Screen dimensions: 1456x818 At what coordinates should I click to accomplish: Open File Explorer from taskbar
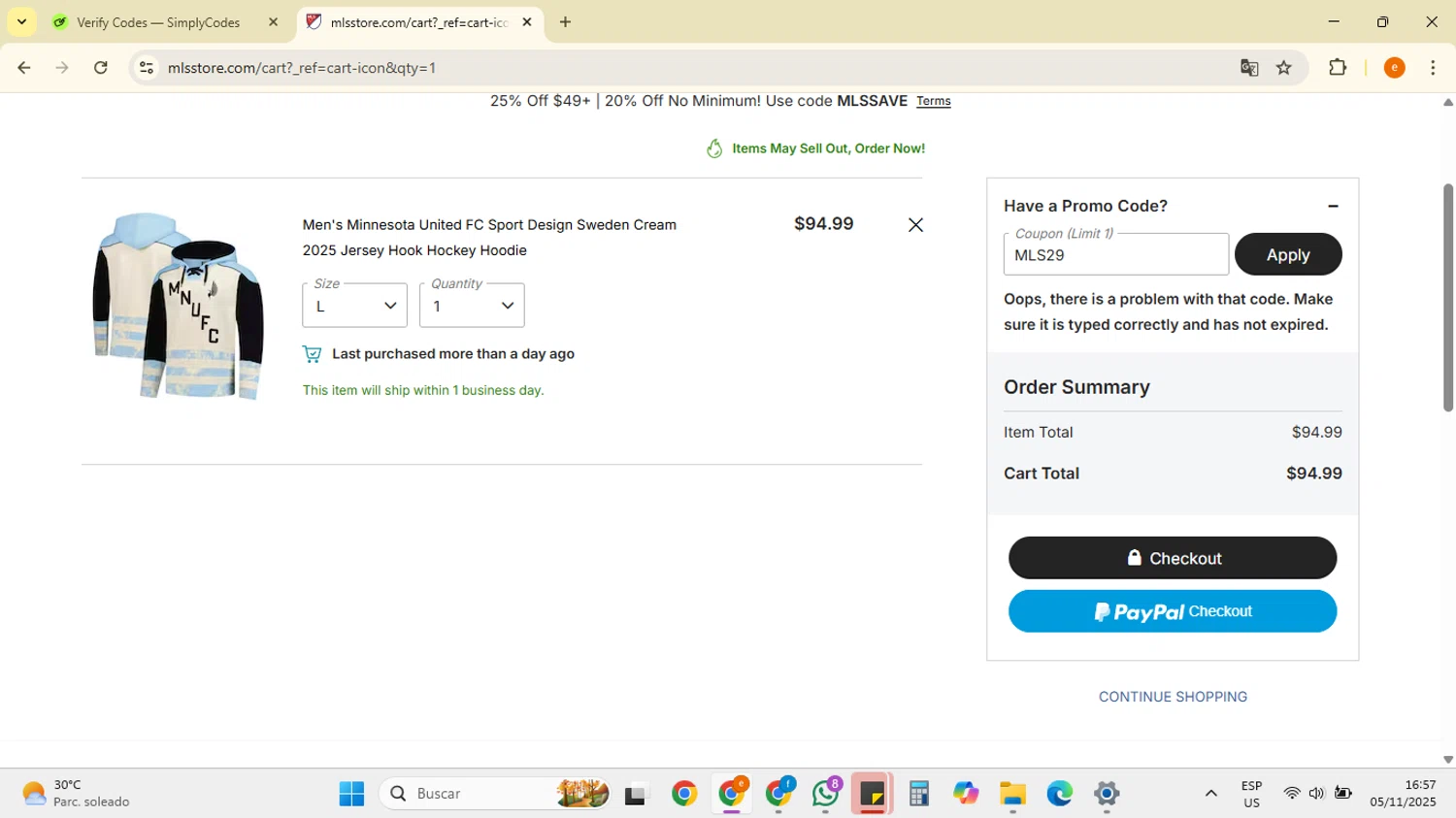click(1012, 794)
